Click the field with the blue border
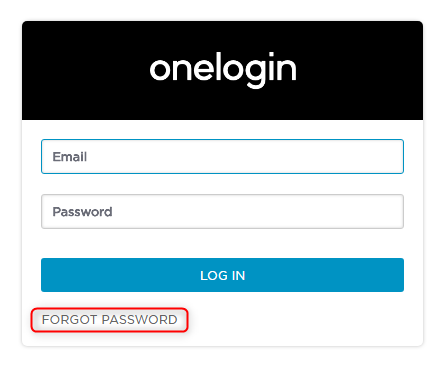Screen dimensions: 445x367 point(222,156)
